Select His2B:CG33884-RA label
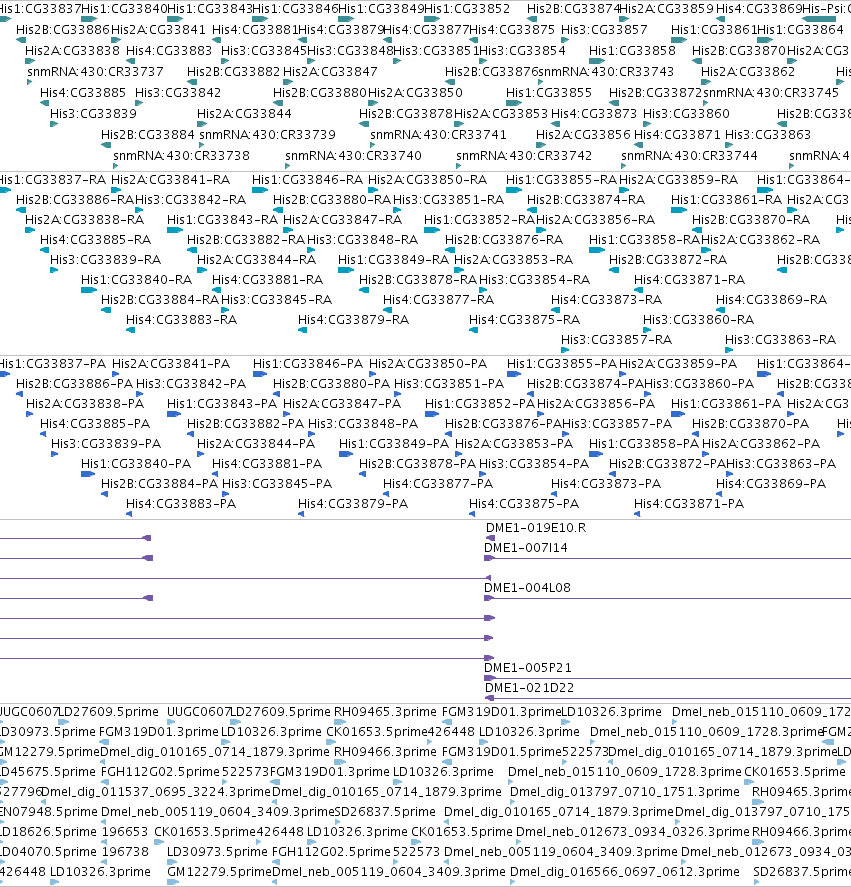This screenshot has width=851, height=887. 160,300
